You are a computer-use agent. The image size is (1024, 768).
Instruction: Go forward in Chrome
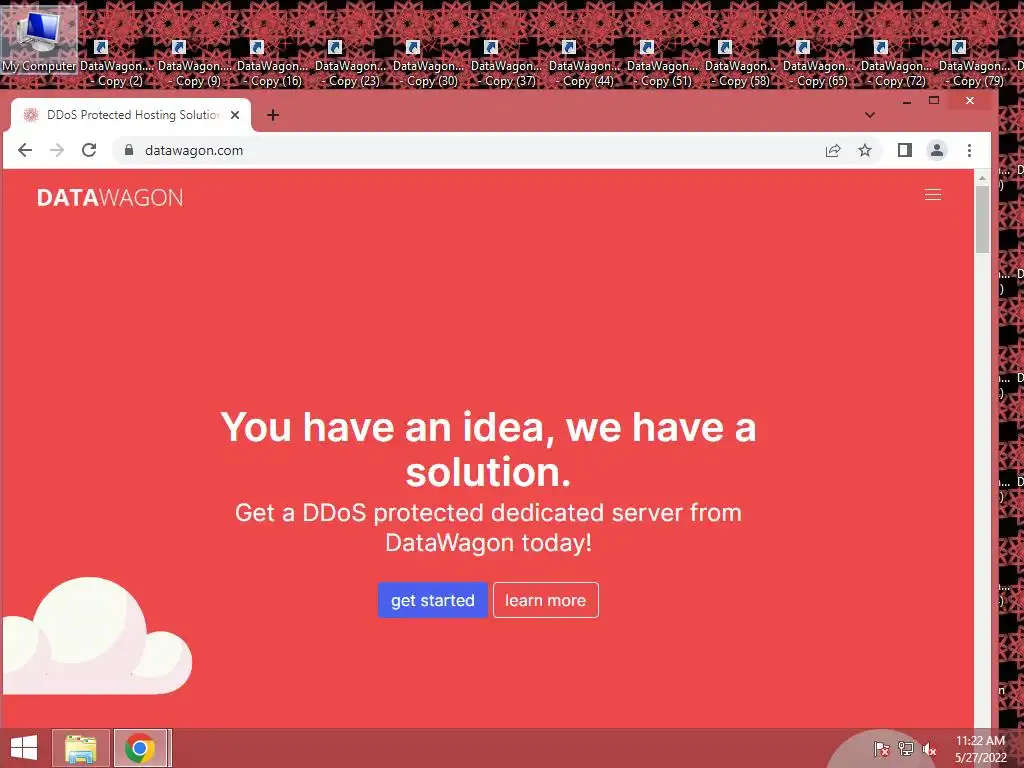pyautogui.click(x=57, y=150)
